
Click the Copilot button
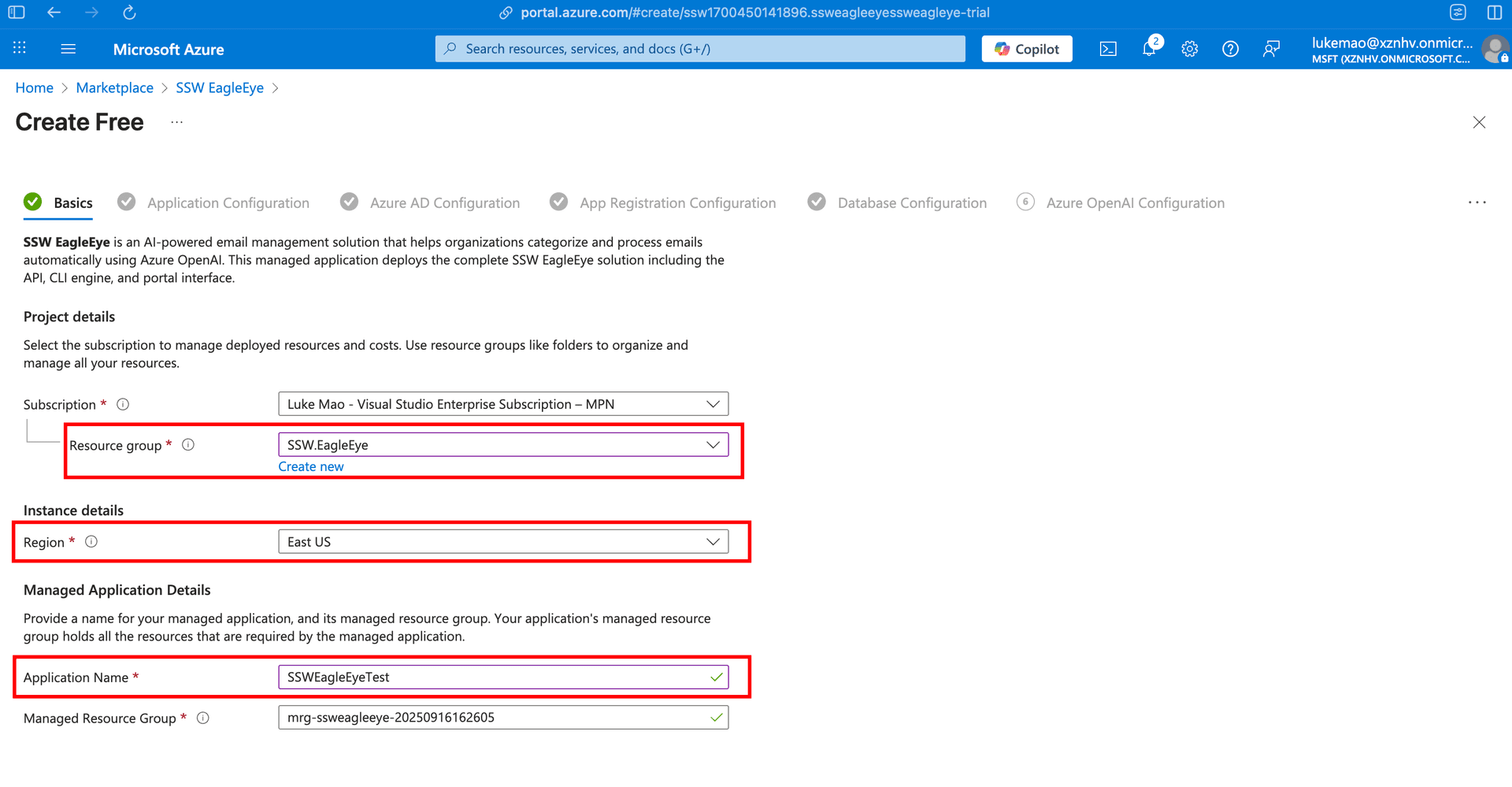(1027, 49)
